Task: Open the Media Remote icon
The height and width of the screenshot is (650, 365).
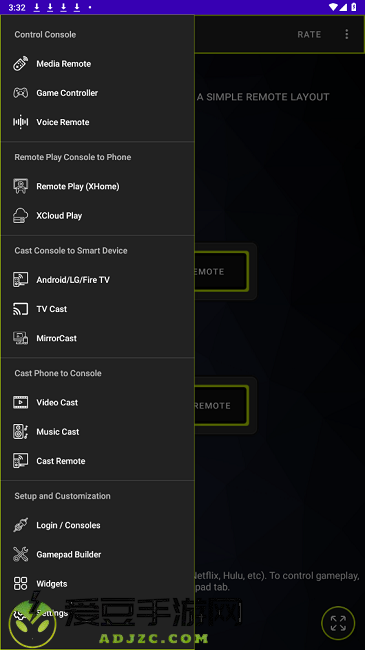Action: tap(20, 64)
